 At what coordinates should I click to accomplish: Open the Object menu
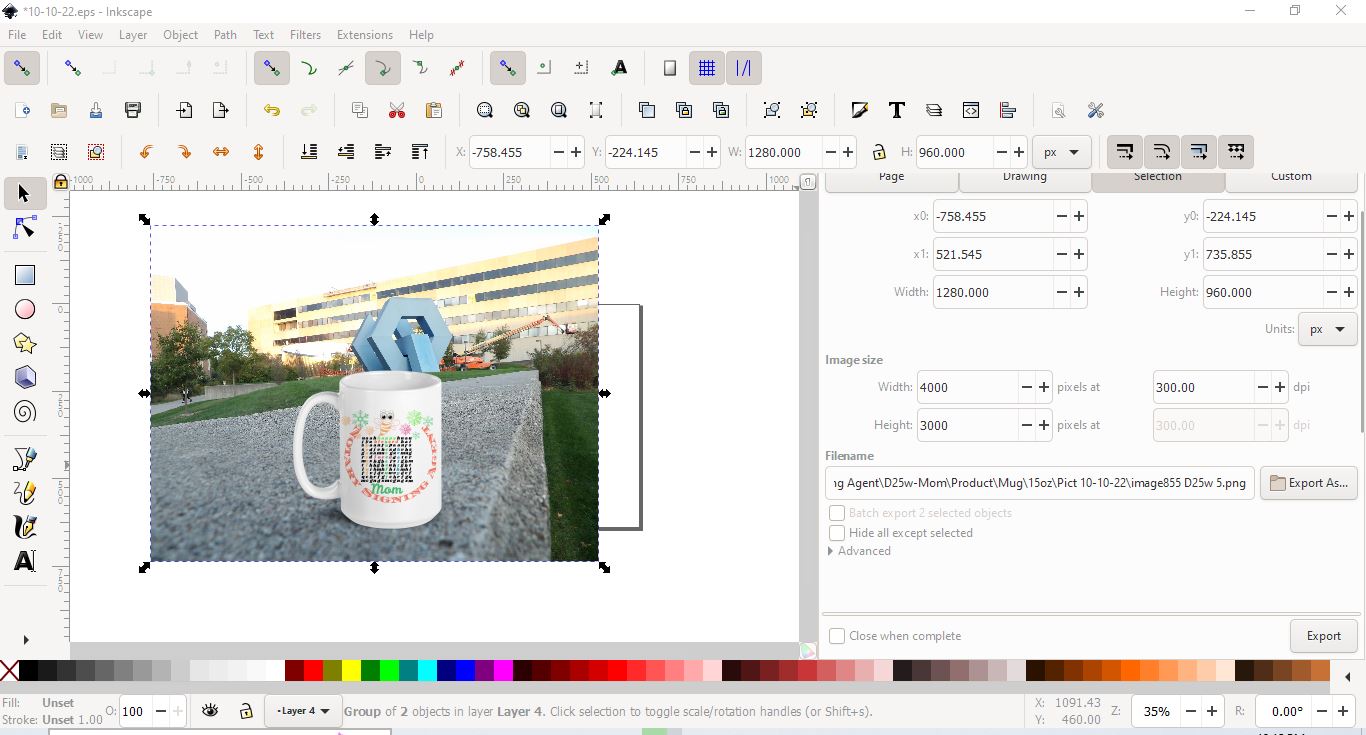pos(180,34)
